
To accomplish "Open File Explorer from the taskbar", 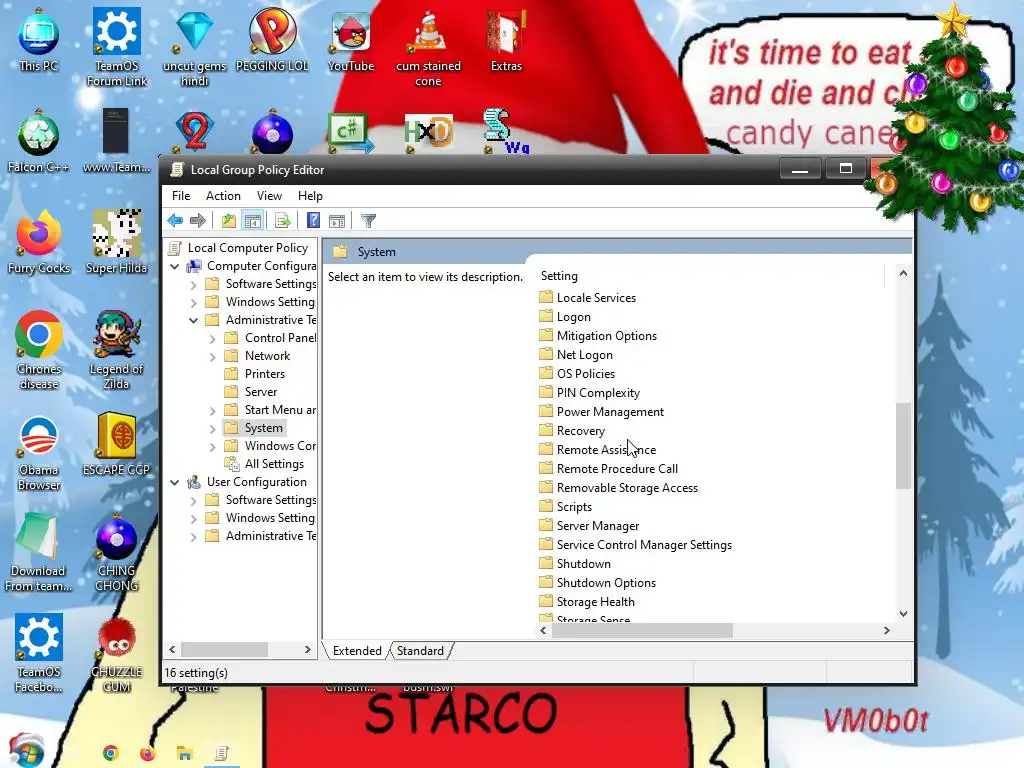I will tap(185, 753).
